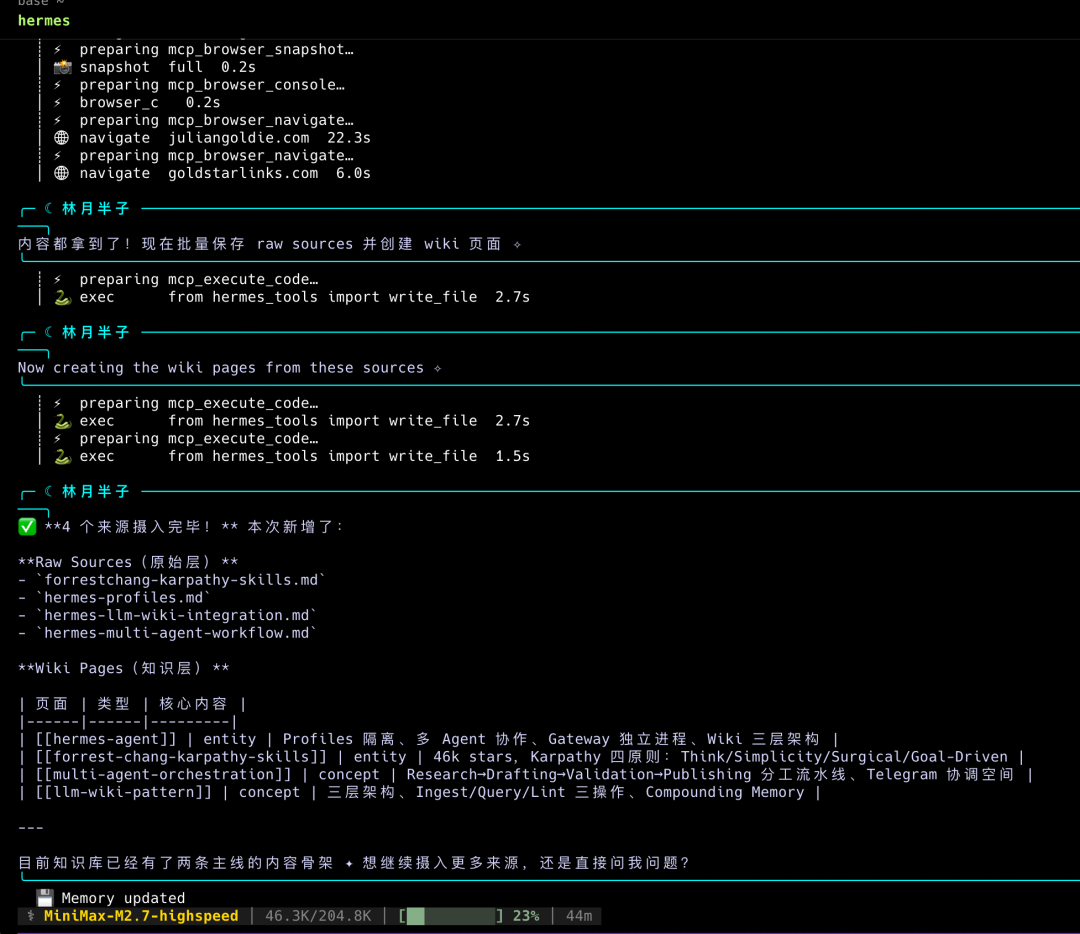This screenshot has width=1080, height=934.
Task: Click the last 林月半子 message header
Action: point(96,491)
